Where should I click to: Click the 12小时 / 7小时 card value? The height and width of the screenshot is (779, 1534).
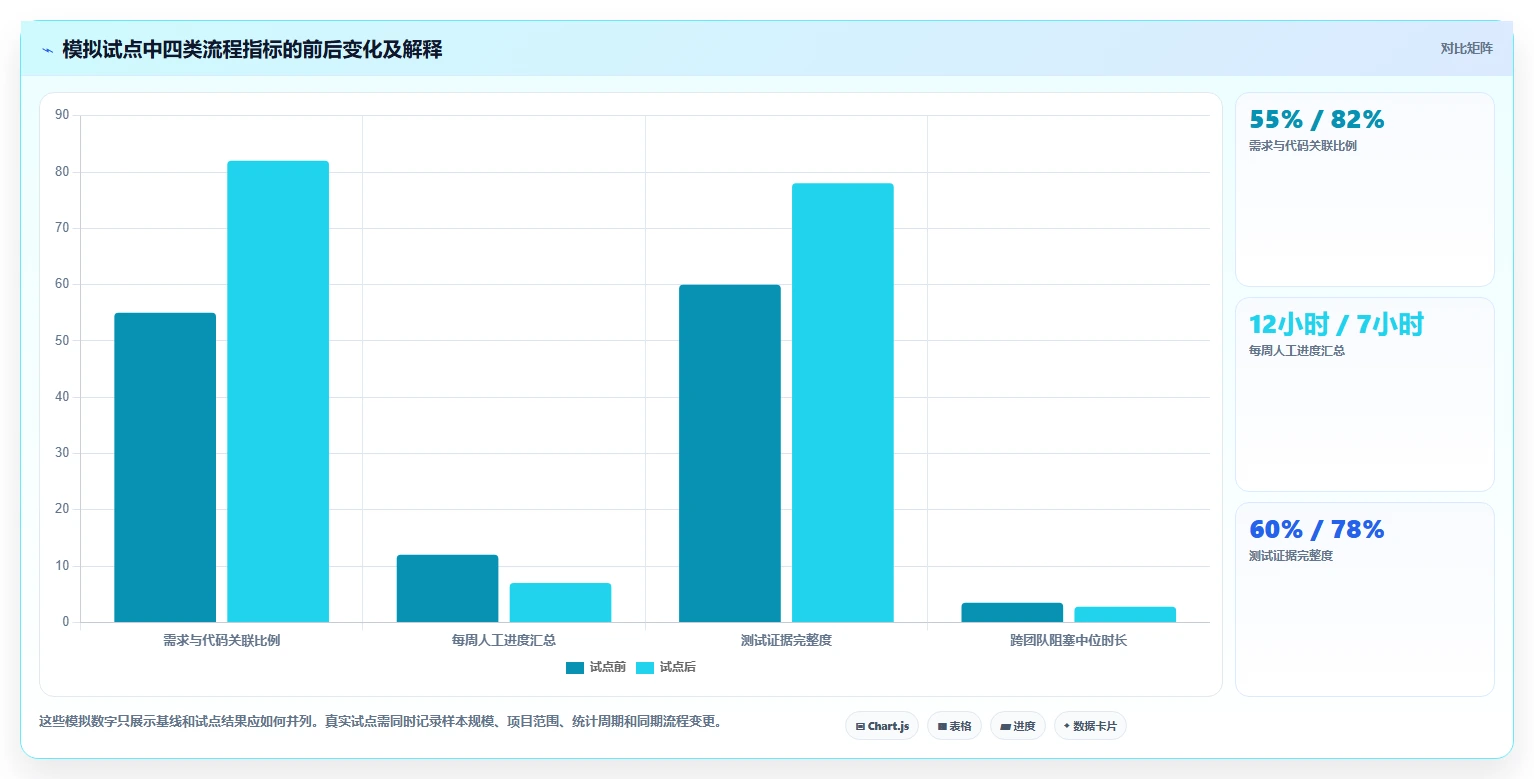click(x=1336, y=324)
